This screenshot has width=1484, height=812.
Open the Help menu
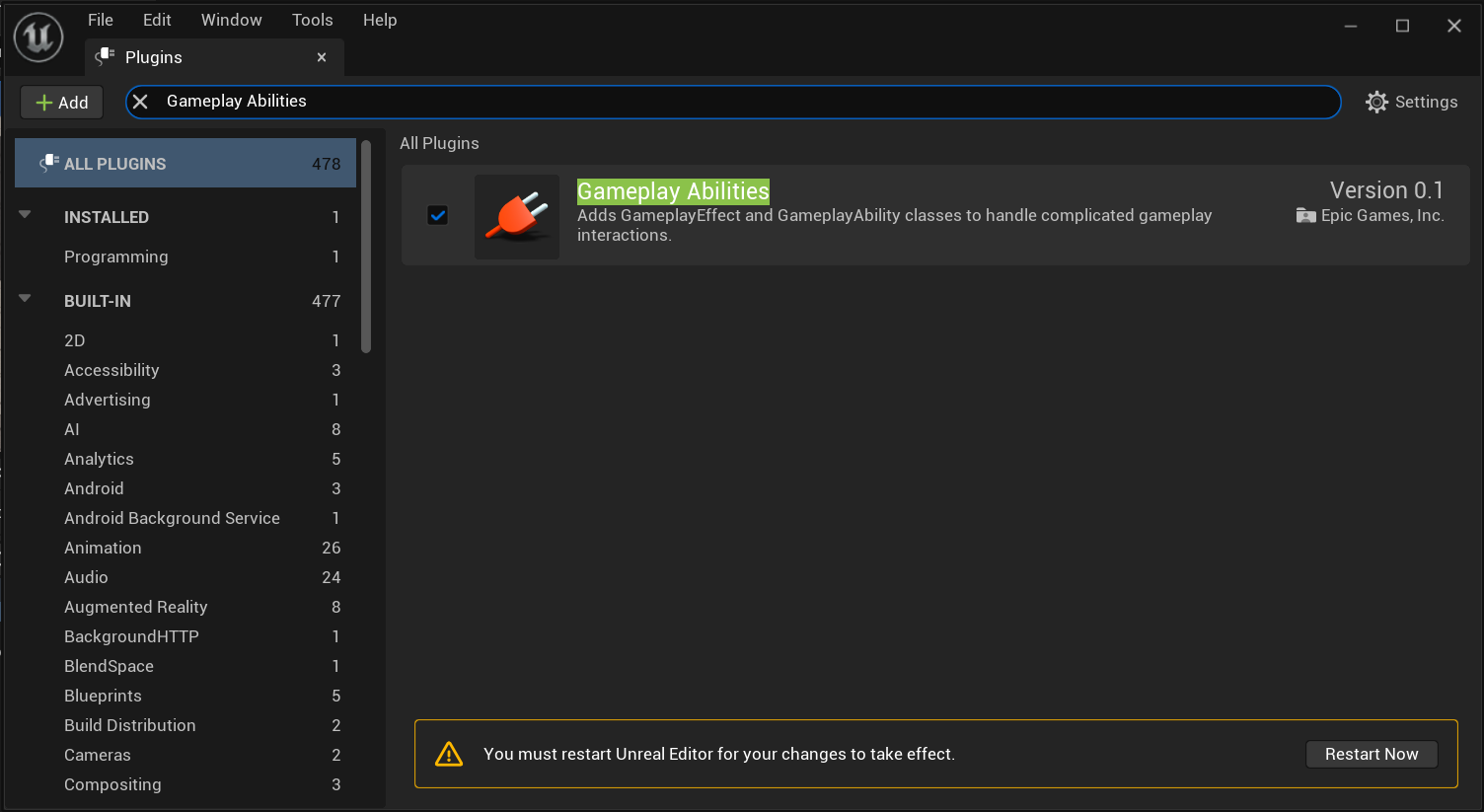click(x=380, y=20)
